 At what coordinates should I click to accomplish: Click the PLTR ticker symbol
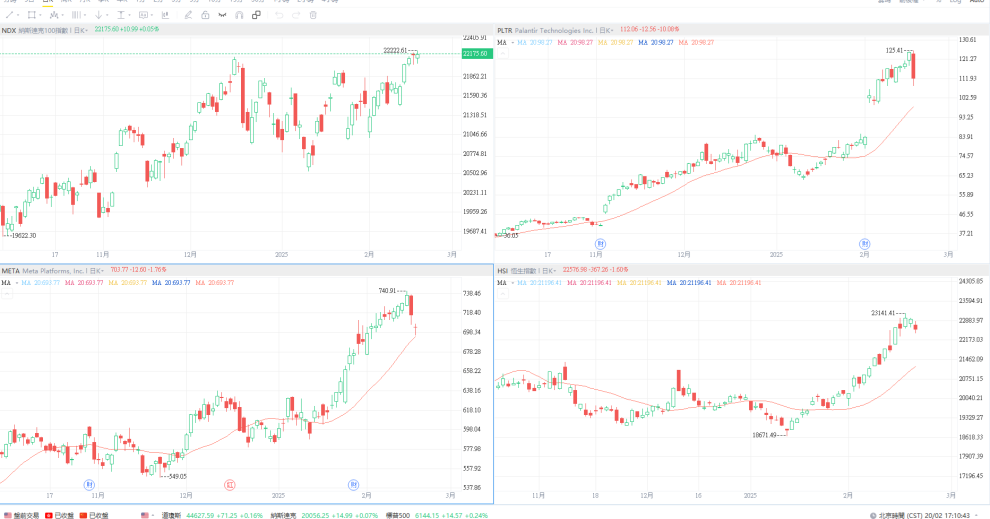coord(504,30)
